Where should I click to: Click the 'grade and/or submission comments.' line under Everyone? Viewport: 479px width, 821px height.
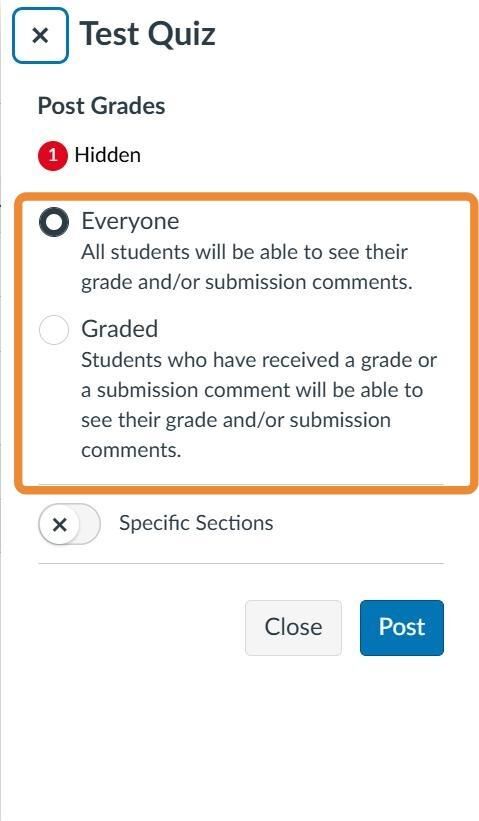click(x=247, y=283)
